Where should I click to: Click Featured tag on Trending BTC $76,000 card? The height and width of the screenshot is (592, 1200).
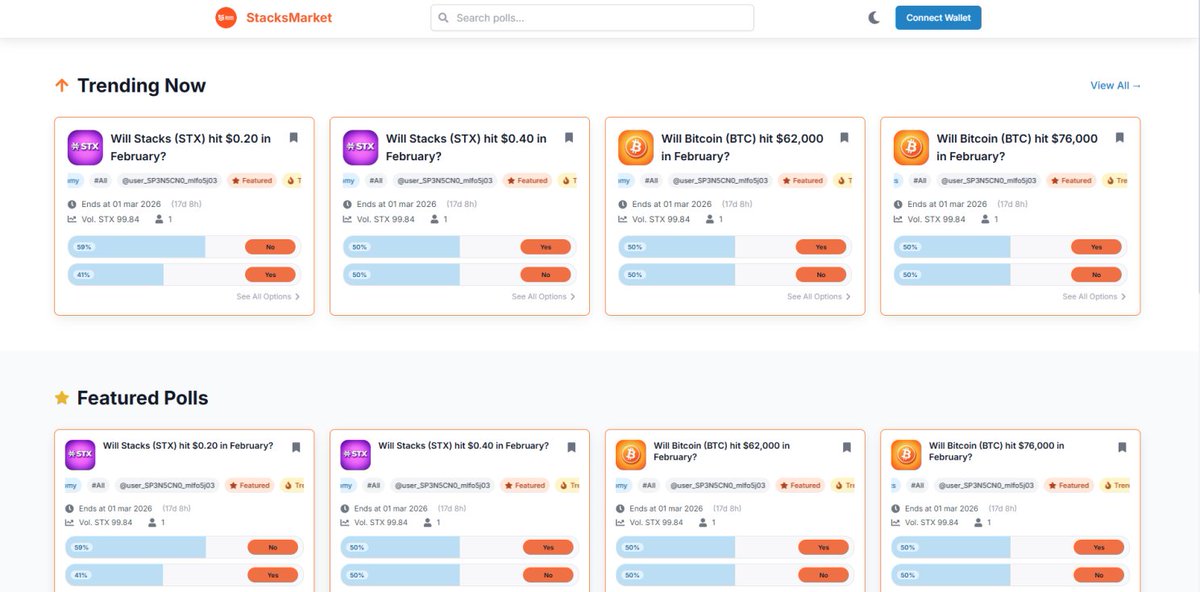[1072, 181]
